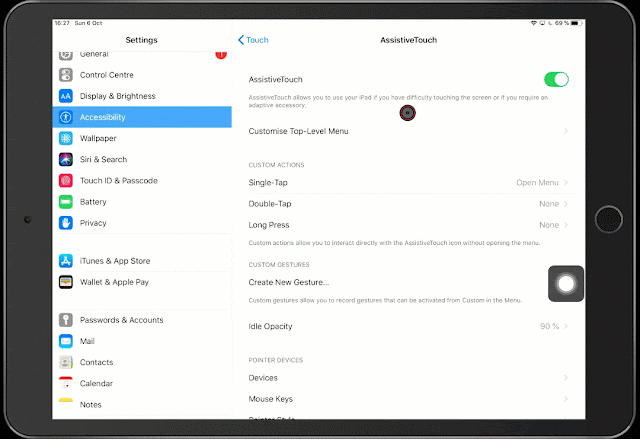The width and height of the screenshot is (640, 439).
Task: Tap the status bar time display
Action: tap(62, 23)
